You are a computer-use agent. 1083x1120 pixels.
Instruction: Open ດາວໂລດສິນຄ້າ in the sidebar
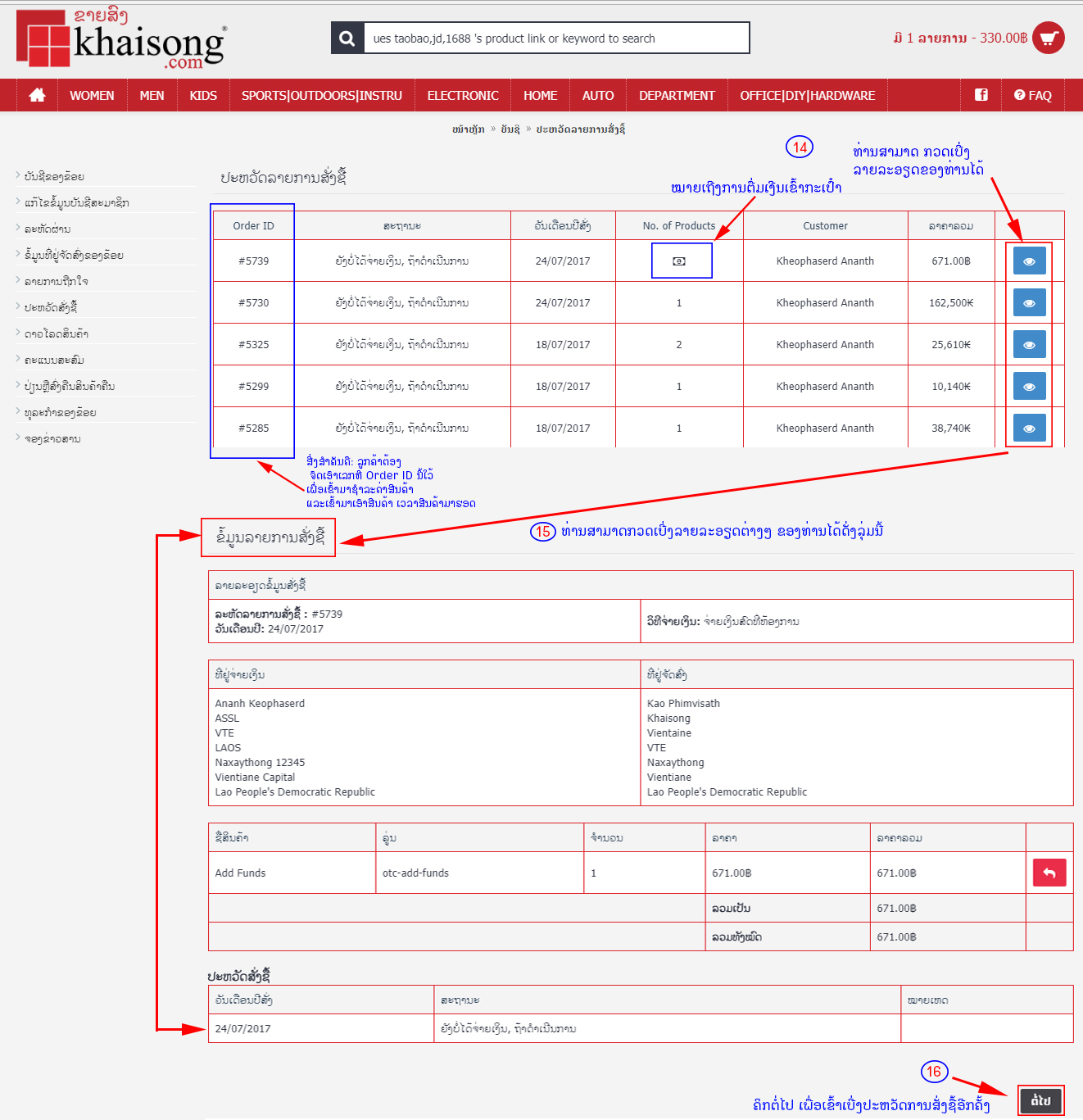click(57, 333)
